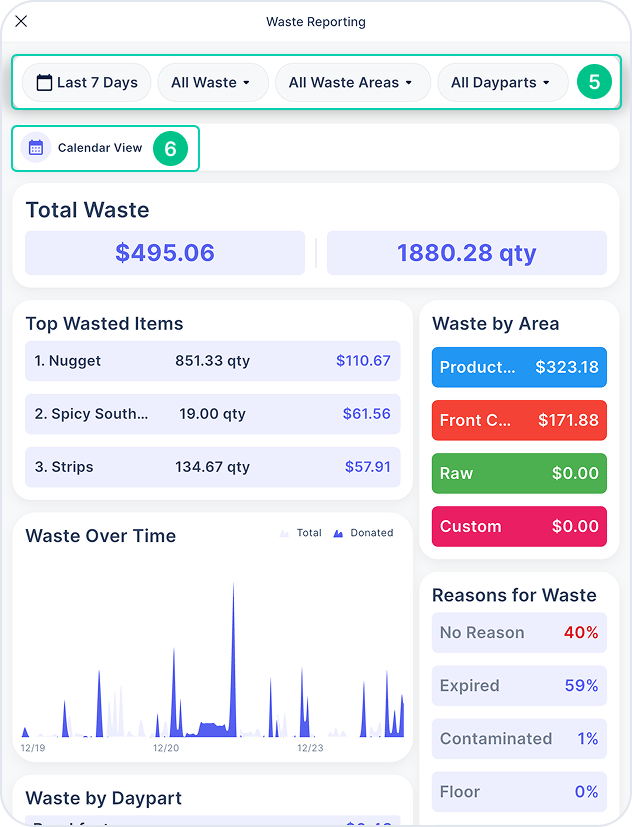
Task: Open the All Waste dropdown
Action: 213,82
